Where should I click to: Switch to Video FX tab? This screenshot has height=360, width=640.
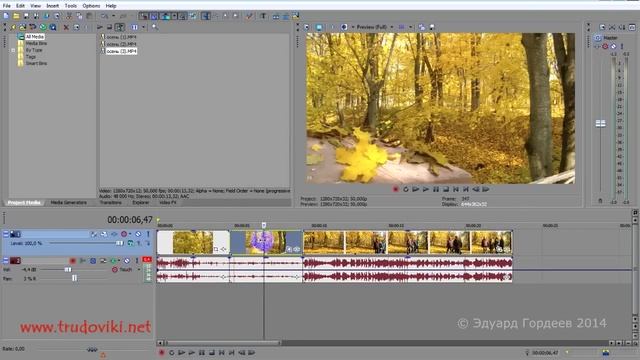pyautogui.click(x=168, y=202)
